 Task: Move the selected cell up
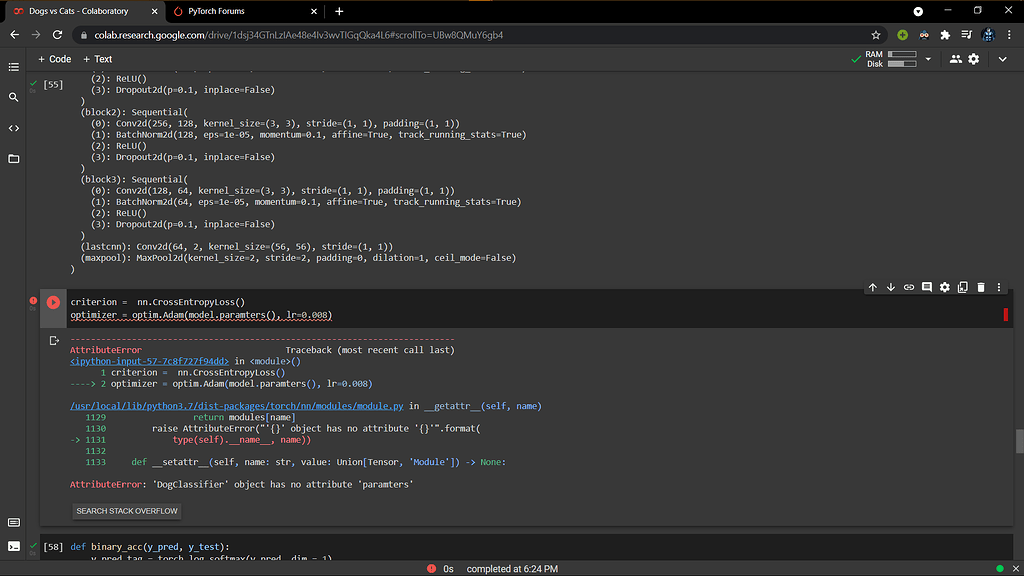[x=873, y=287]
